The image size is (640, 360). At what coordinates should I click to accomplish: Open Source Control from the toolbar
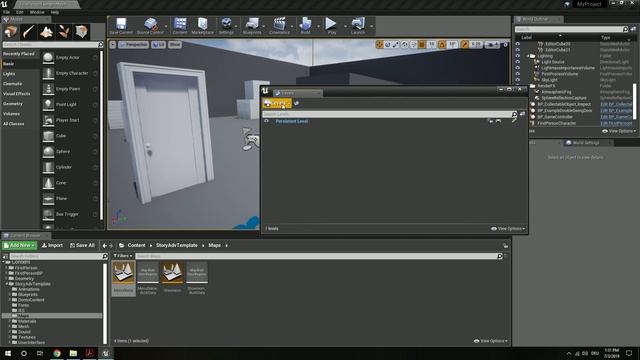[x=150, y=26]
